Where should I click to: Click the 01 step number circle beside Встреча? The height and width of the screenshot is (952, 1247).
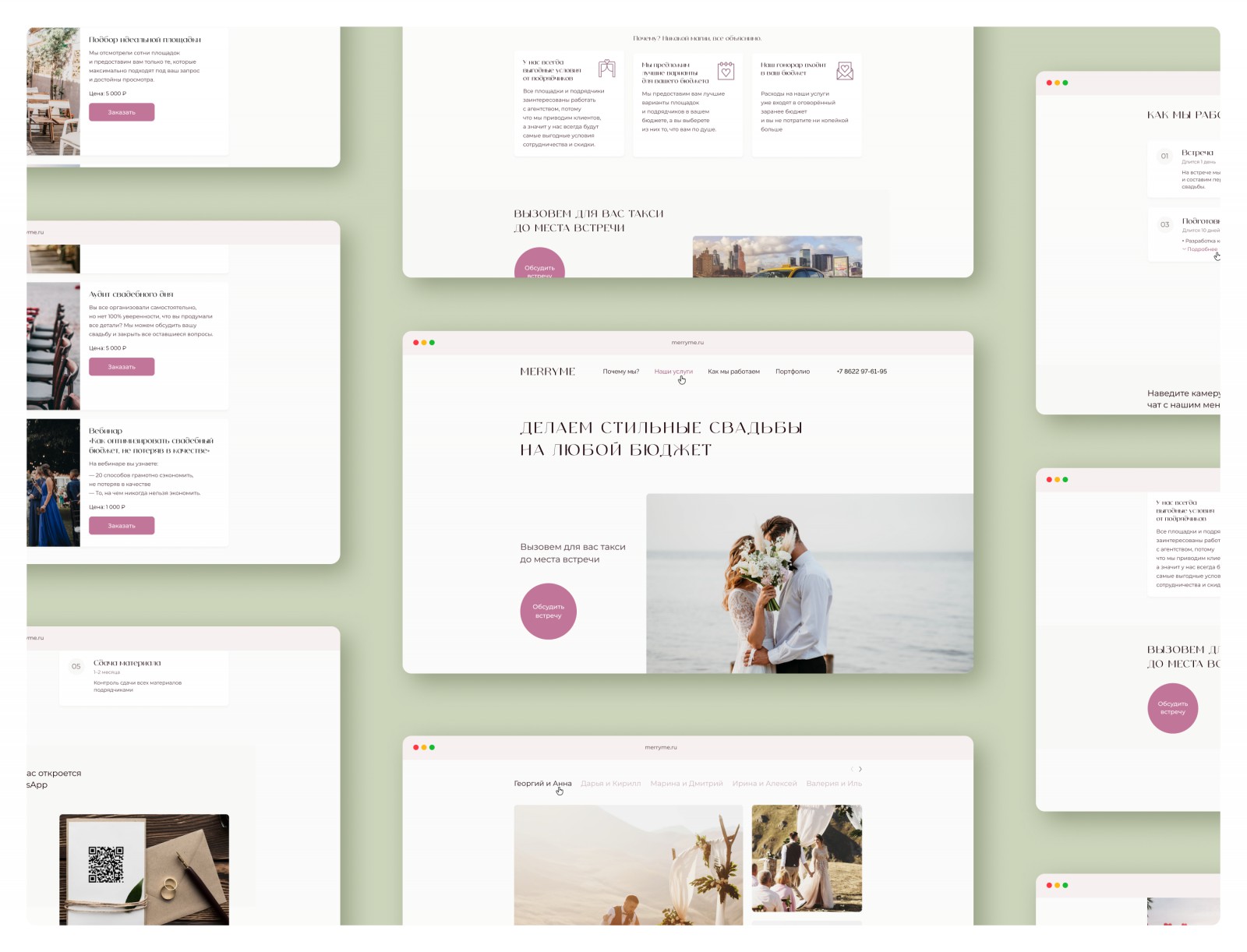(x=1164, y=156)
